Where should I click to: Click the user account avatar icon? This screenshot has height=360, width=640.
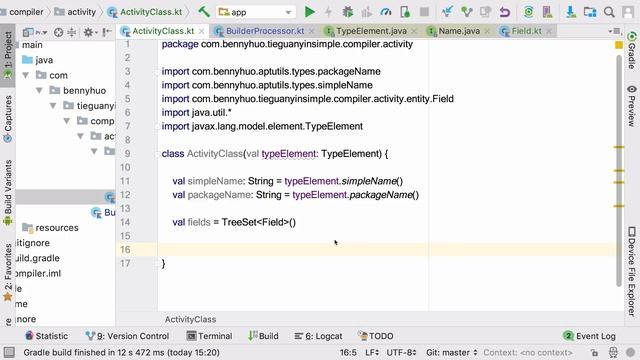(629, 12)
